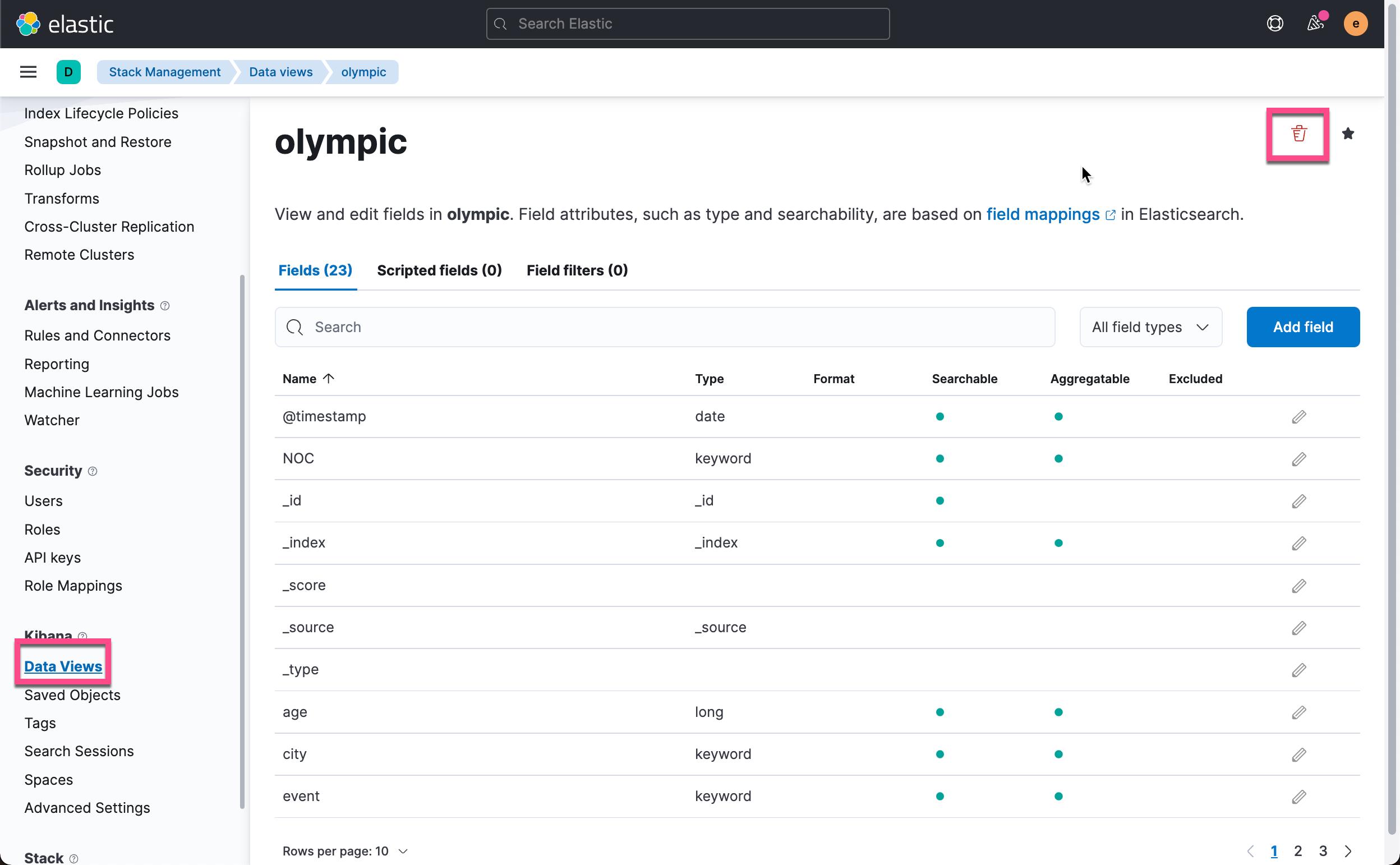
Task: Edit the _id field
Action: click(x=1298, y=501)
